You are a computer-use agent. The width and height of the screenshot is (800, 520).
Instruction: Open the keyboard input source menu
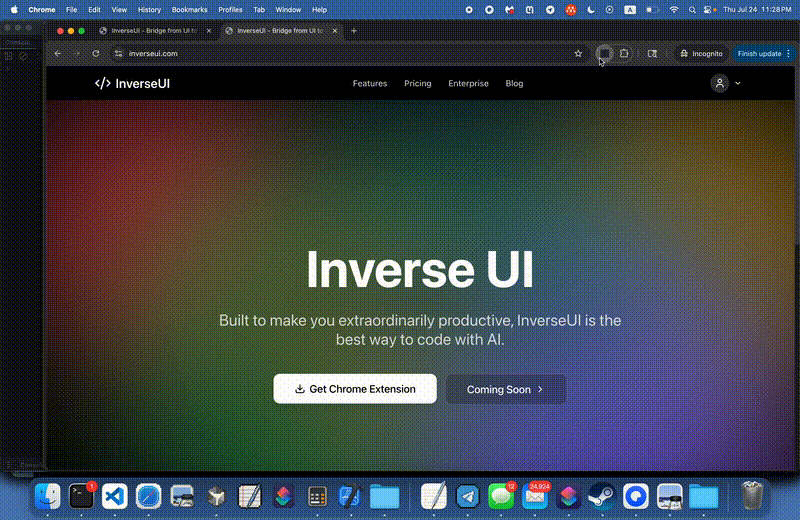click(x=630, y=10)
